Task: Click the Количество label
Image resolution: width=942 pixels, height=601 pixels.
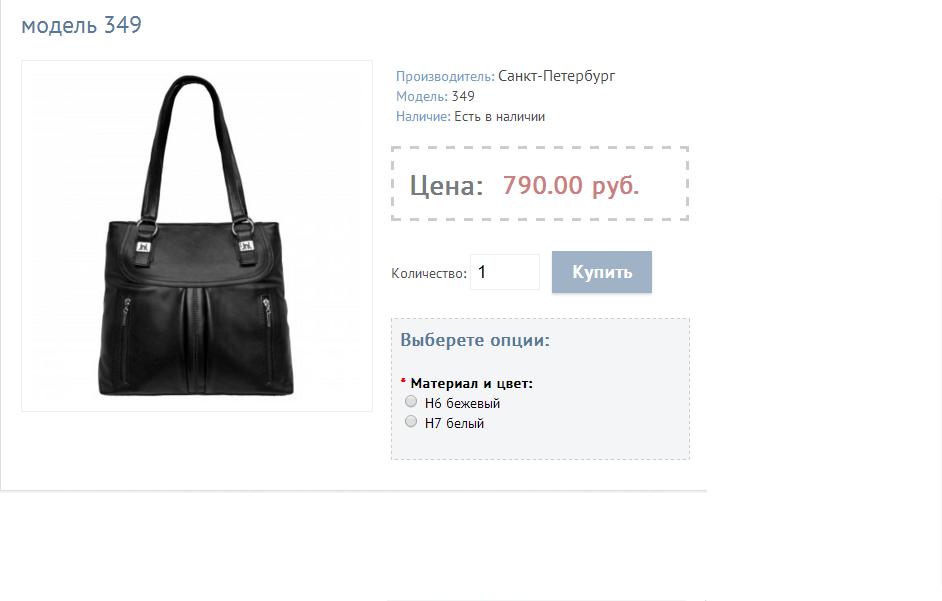Action: pyautogui.click(x=429, y=273)
